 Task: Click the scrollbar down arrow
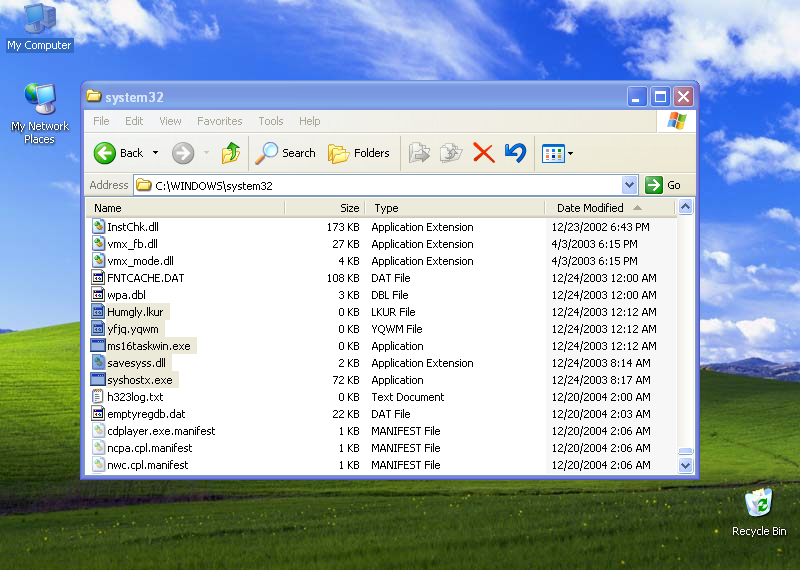point(685,465)
